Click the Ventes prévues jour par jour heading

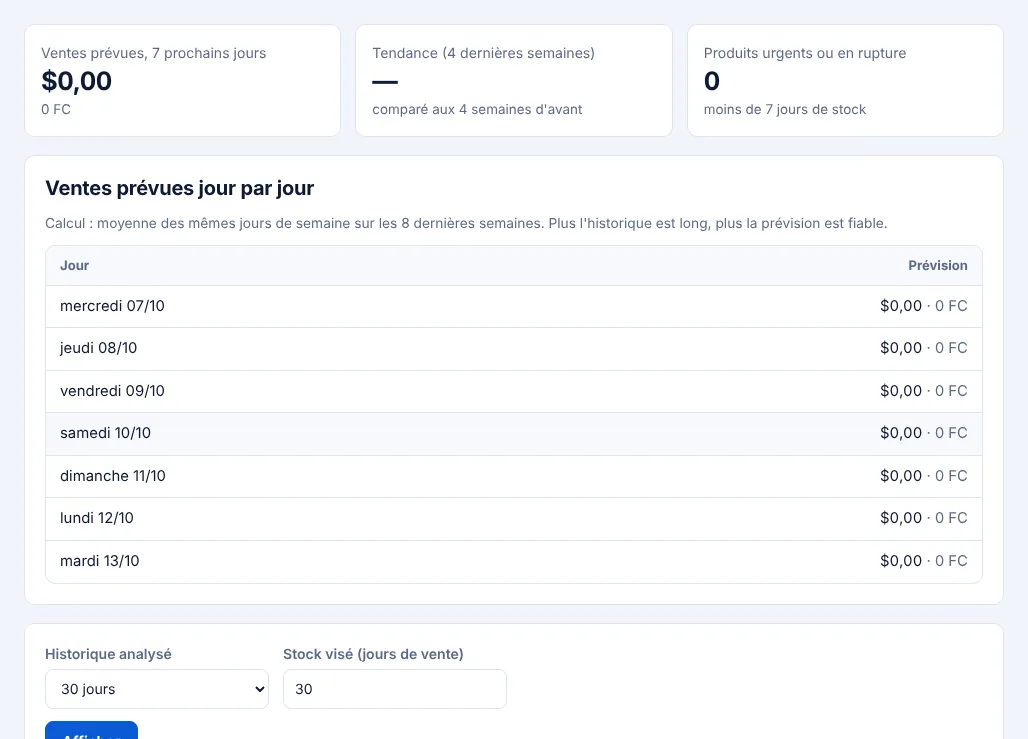180,188
